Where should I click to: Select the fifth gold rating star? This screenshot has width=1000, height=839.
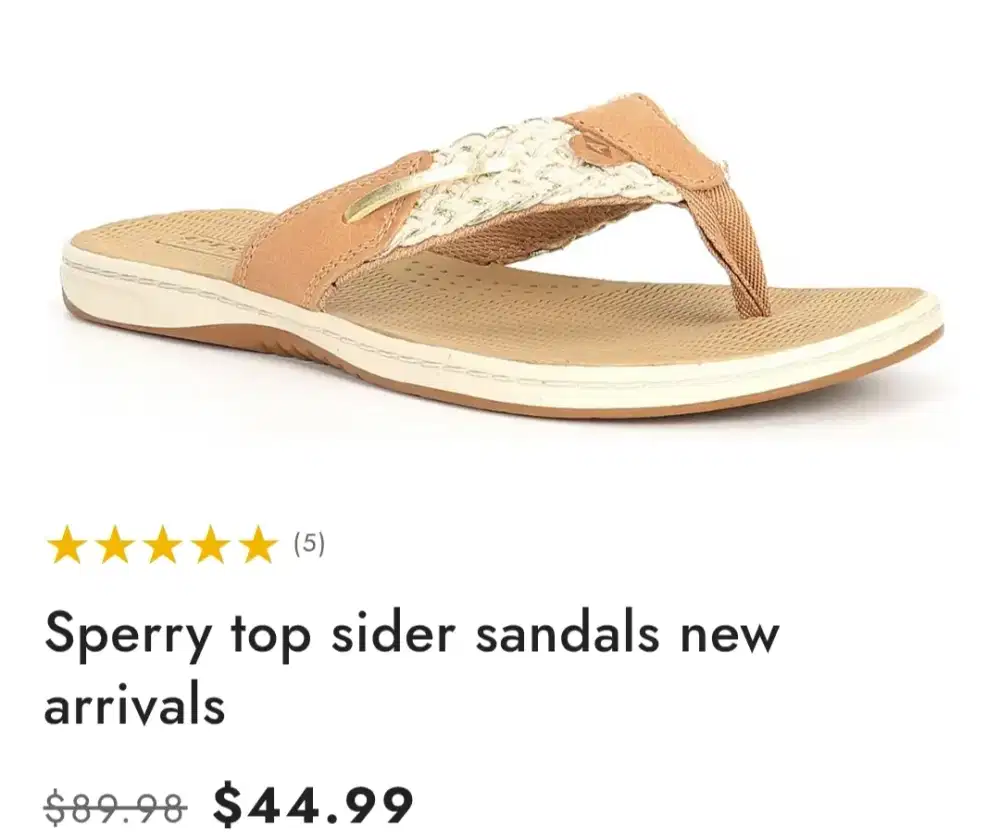(x=260, y=546)
